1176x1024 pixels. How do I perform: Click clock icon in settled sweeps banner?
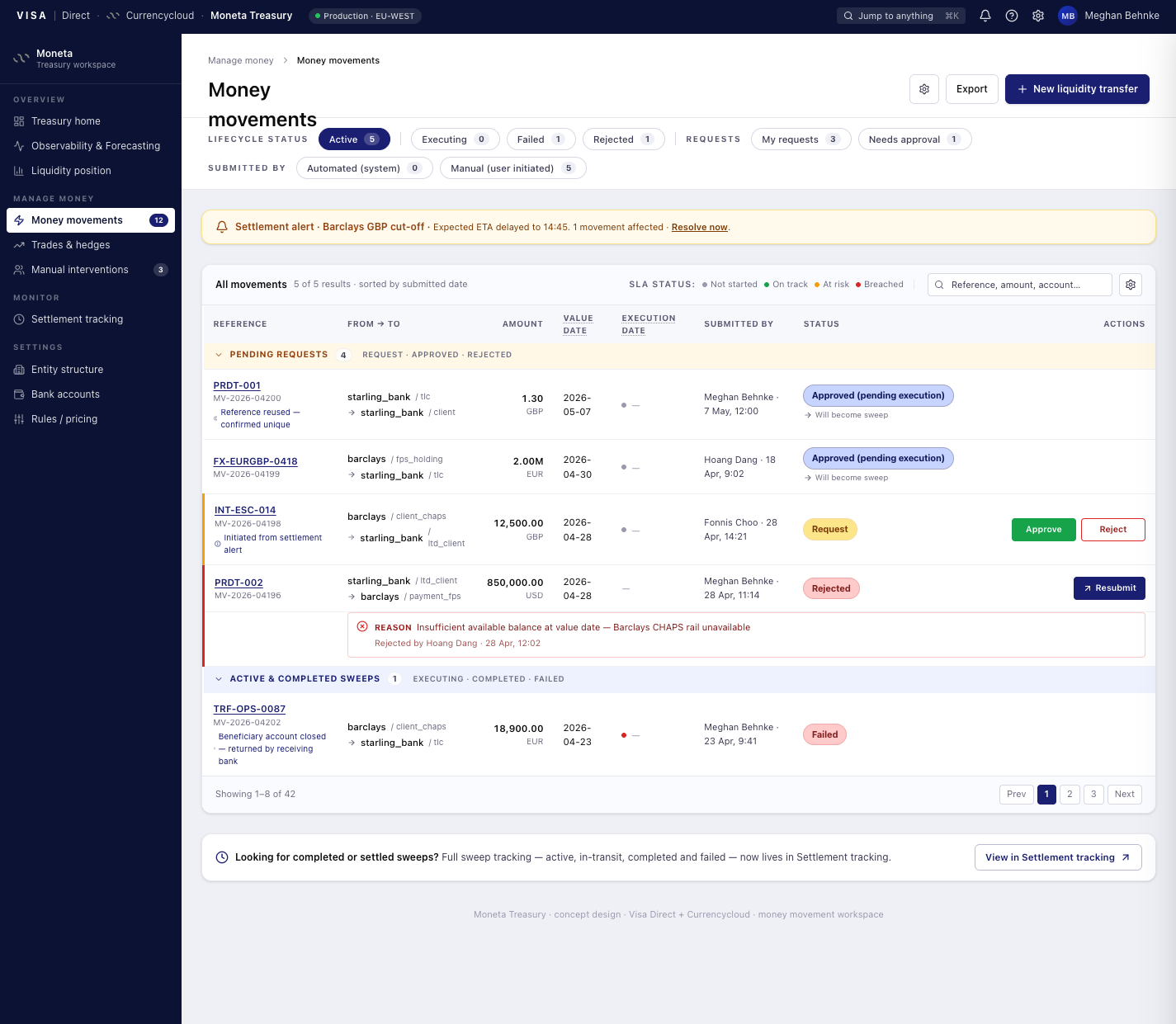(x=222, y=857)
